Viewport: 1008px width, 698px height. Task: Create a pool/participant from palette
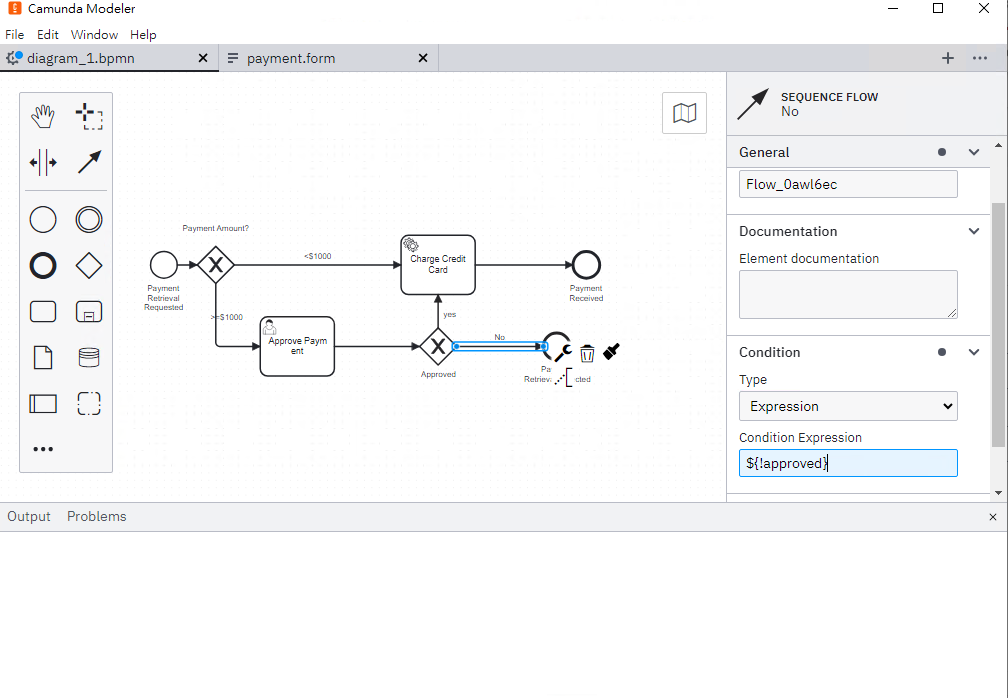pyautogui.click(x=43, y=404)
